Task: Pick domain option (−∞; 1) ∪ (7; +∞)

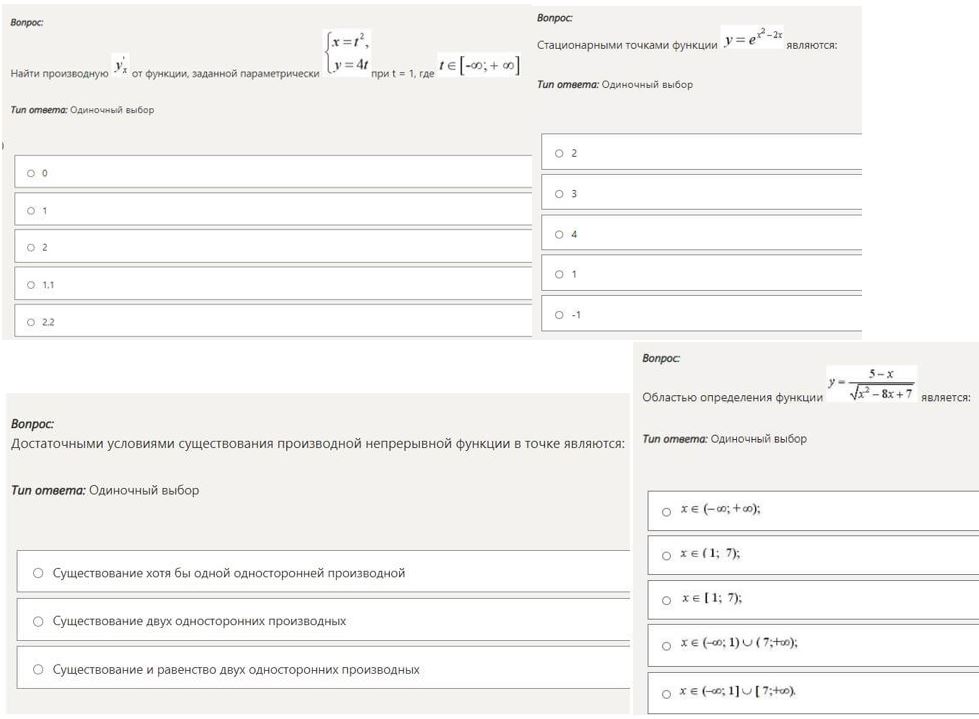Action: [666, 645]
